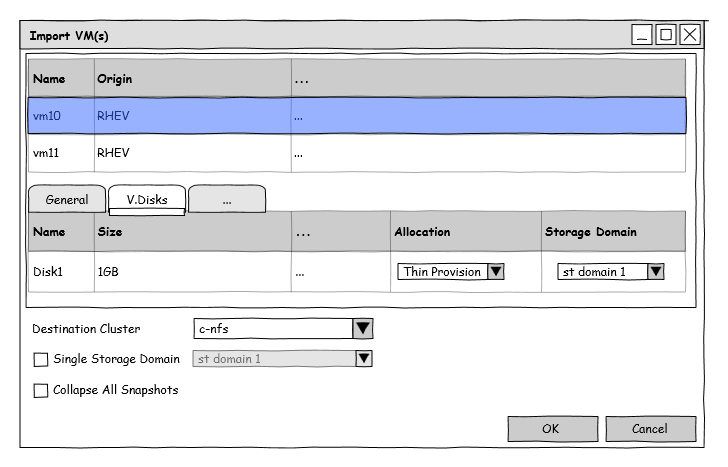Open the Destination Cluster c-nfs dropdown
The image size is (728, 467).
click(x=363, y=329)
